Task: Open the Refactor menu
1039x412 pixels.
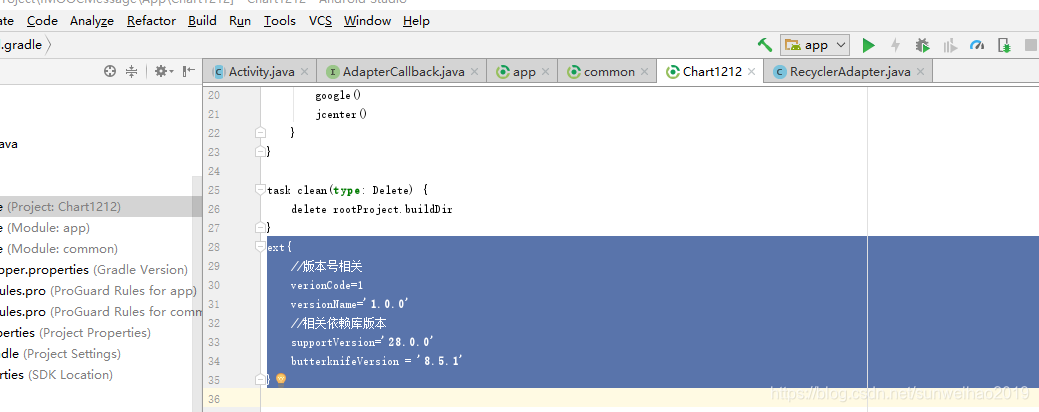Action: click(151, 21)
